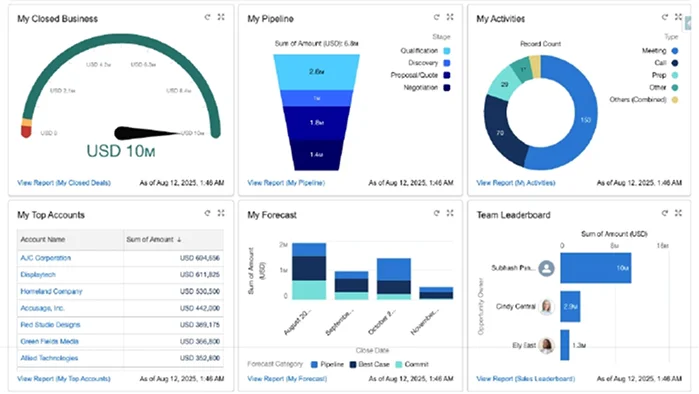Screen dimensions: 699x394
Task: Open the Red Studio Designs account
Action: coord(50,325)
